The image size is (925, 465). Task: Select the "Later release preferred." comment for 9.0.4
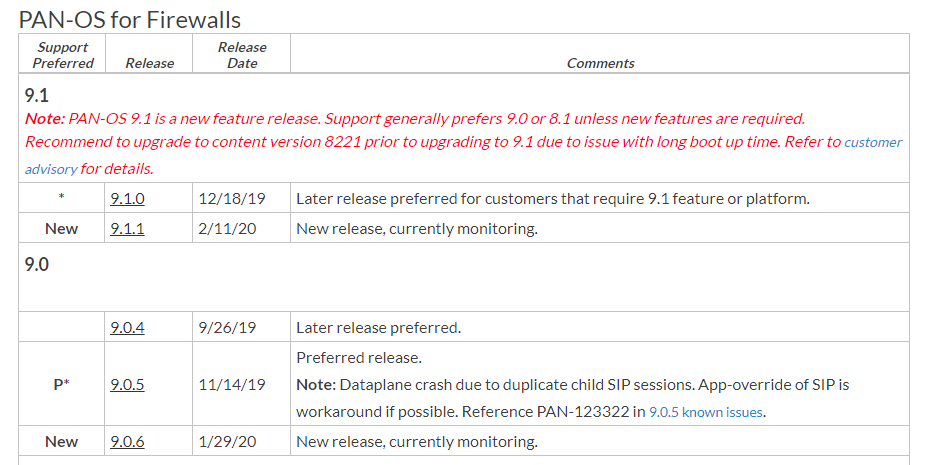point(378,327)
